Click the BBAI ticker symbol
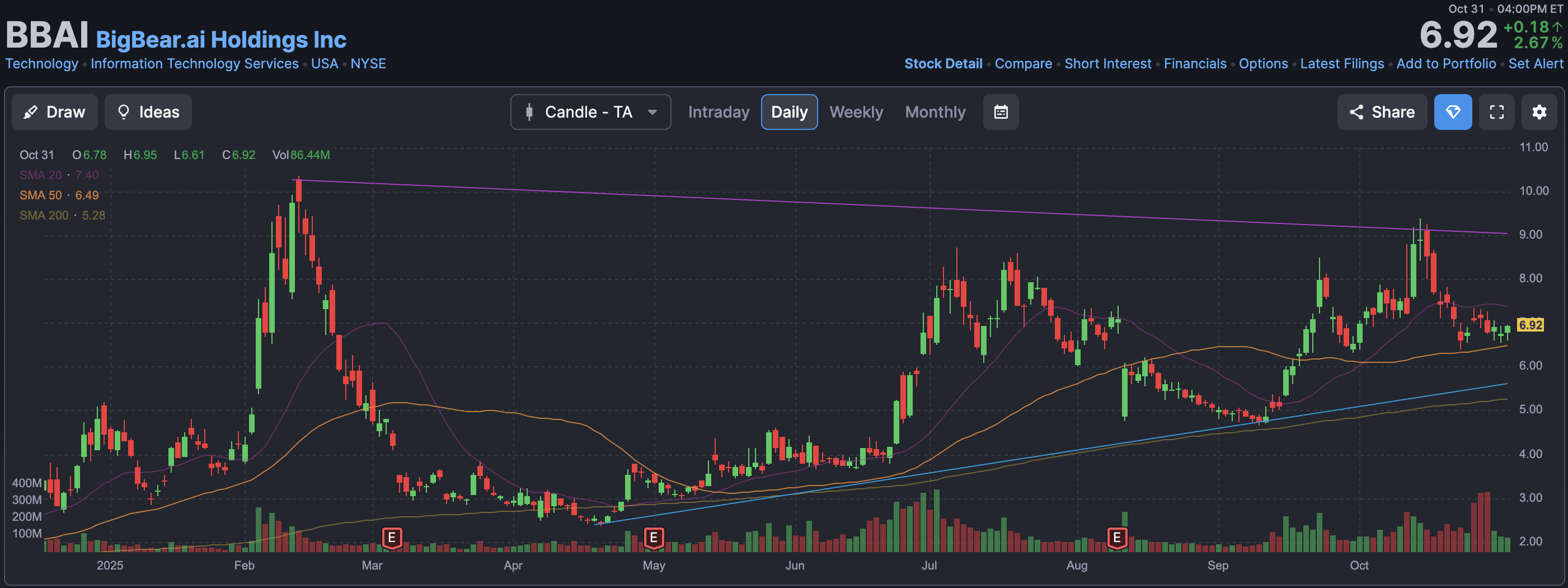Image resolution: width=1568 pixels, height=588 pixels. pos(47,35)
